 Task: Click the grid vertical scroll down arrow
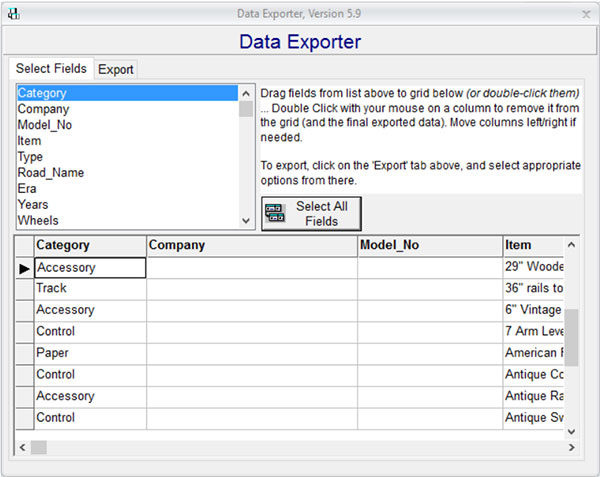[x=571, y=431]
